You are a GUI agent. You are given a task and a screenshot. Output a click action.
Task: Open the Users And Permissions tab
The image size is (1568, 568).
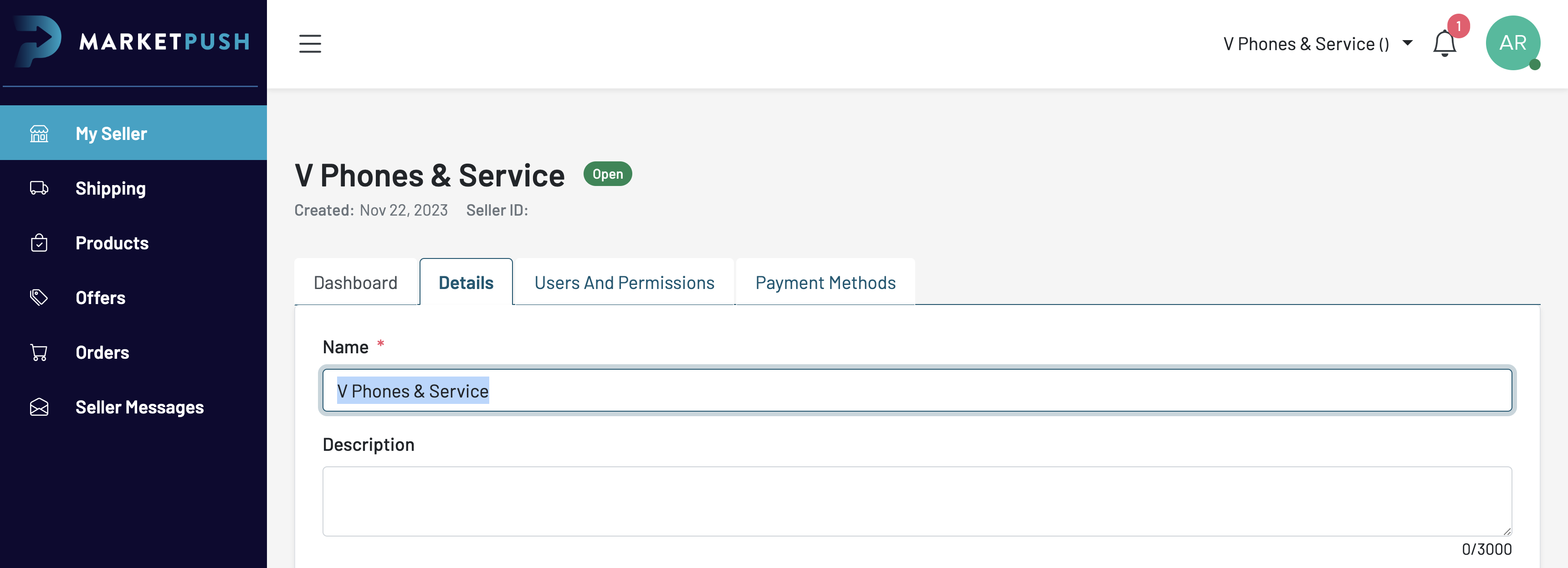[624, 283]
